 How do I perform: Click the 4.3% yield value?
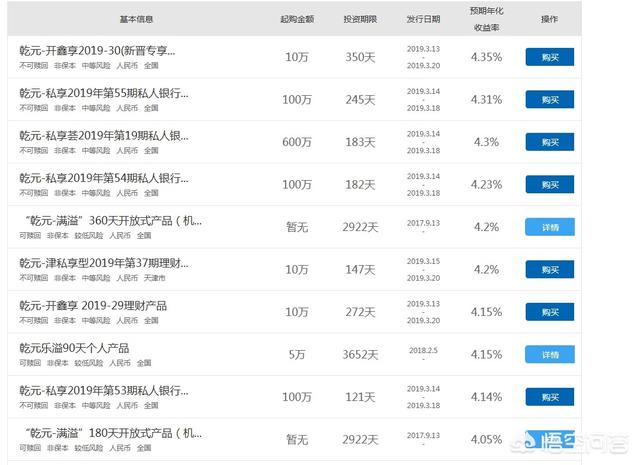click(487, 142)
